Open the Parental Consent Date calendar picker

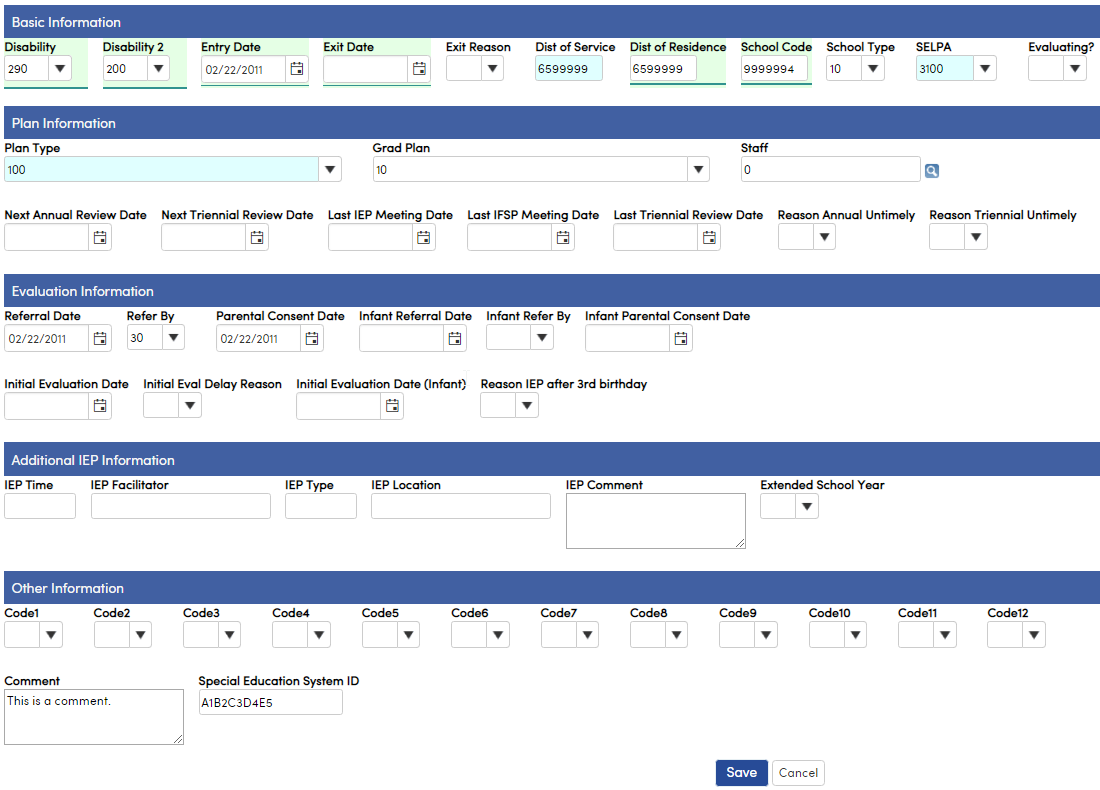pyautogui.click(x=311, y=338)
